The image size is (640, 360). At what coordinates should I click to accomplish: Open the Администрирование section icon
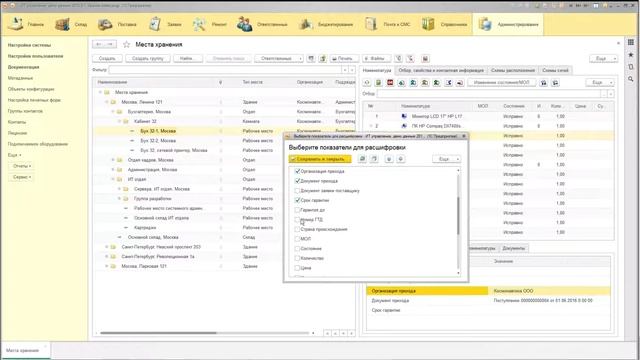point(485,24)
